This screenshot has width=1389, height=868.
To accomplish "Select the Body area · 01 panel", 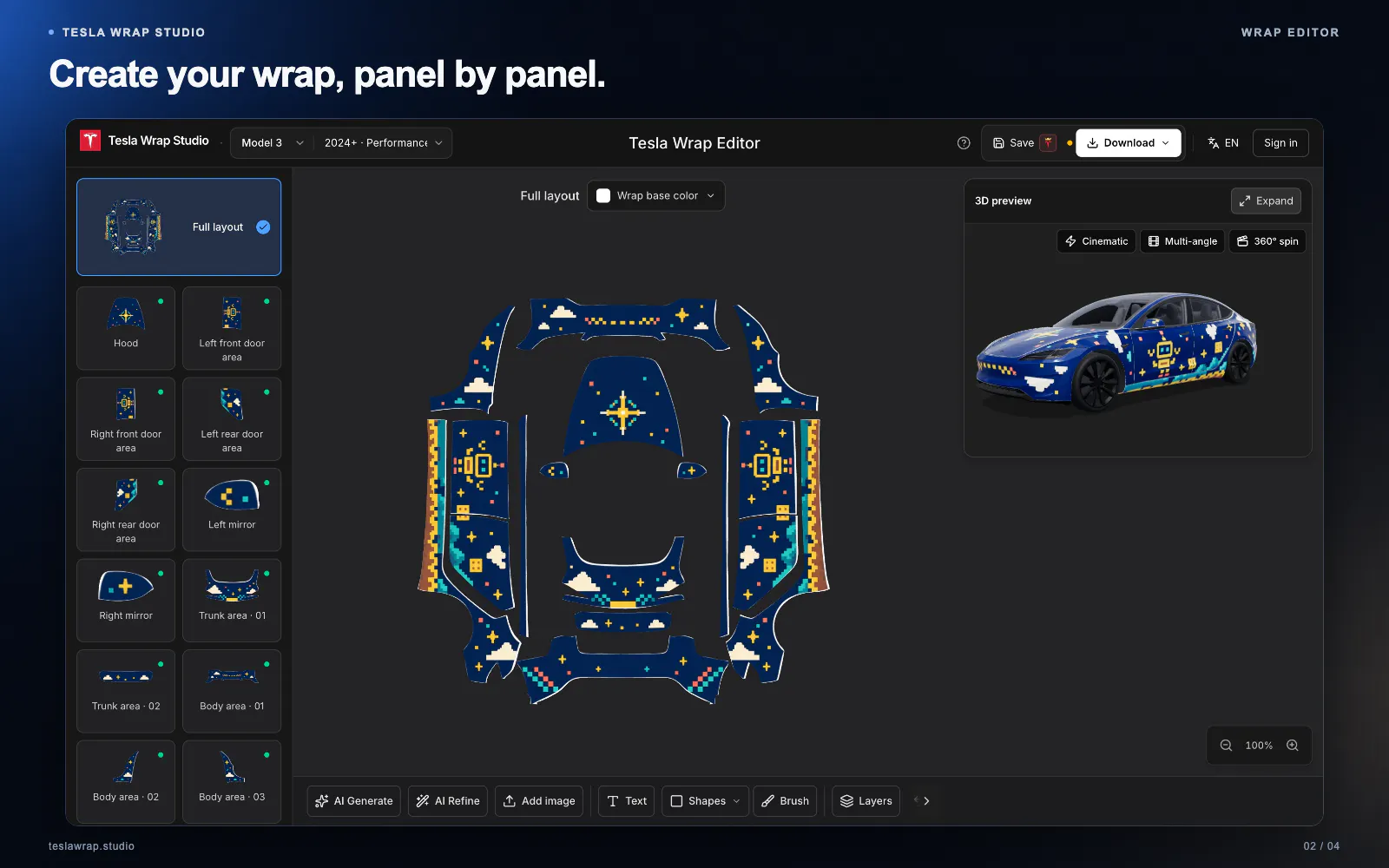I will point(232,691).
